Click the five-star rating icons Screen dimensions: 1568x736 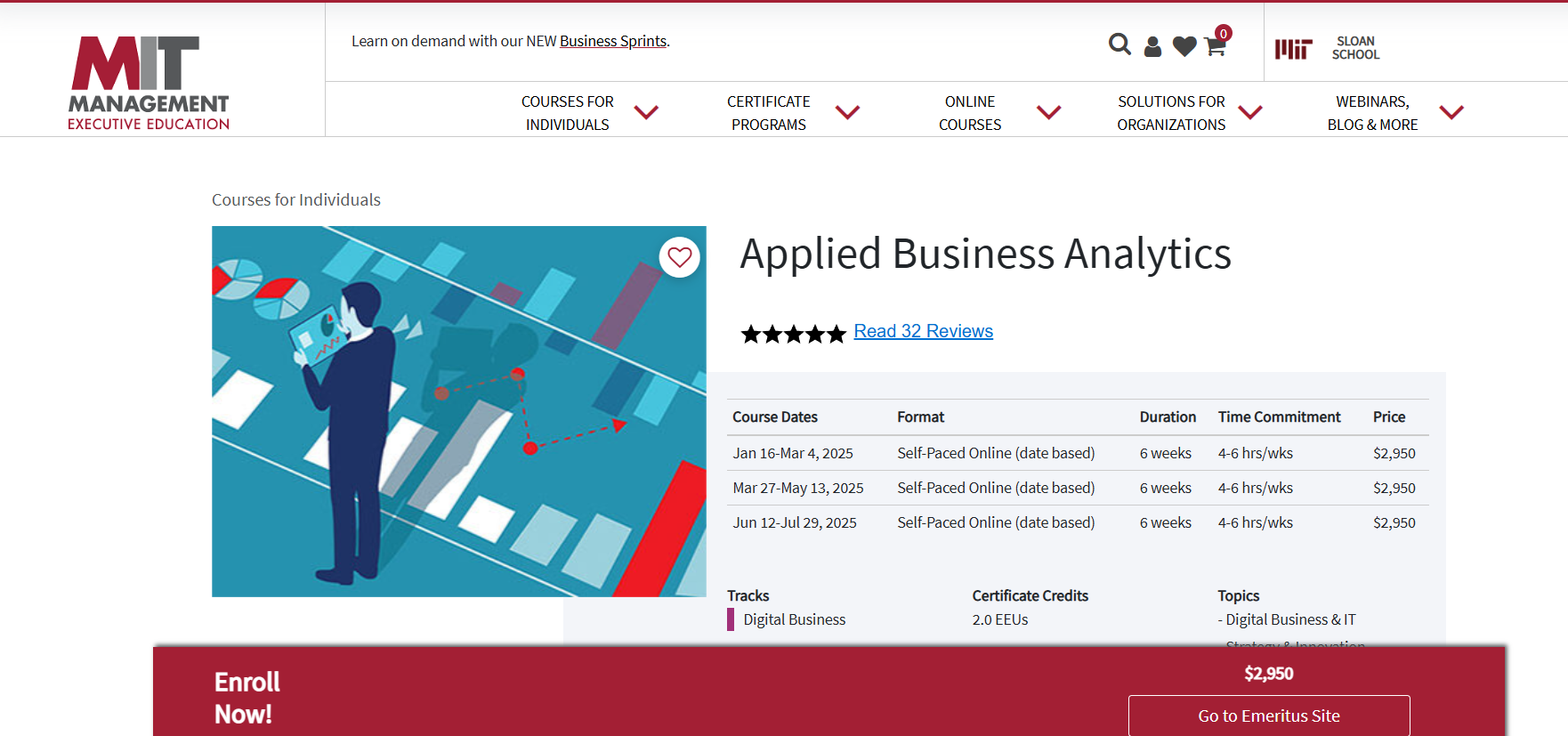tap(793, 334)
